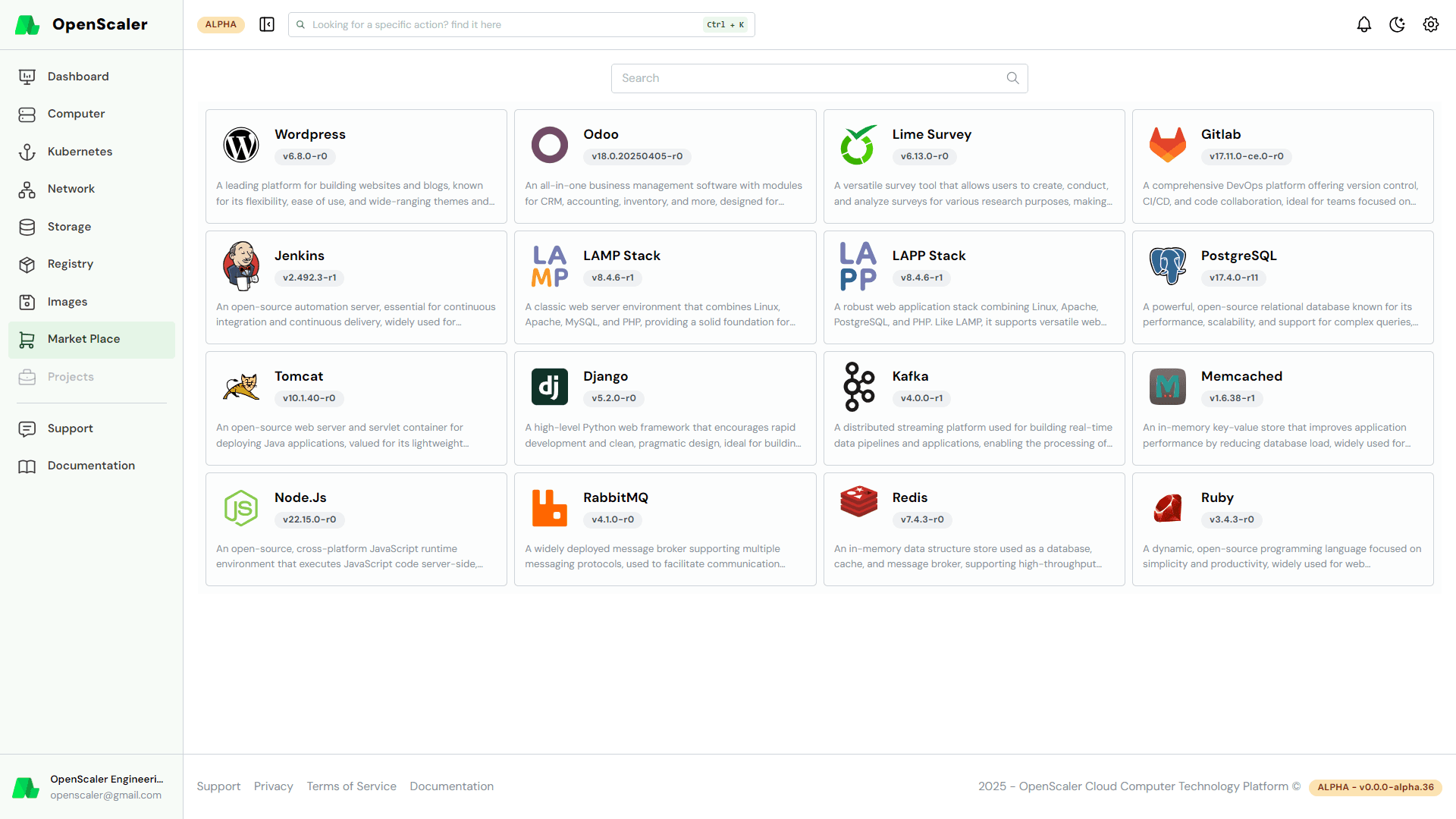Screen dimensions: 1456x819
Task: Click Kafka version v4.0.0-r1 tag
Action: (x=921, y=398)
